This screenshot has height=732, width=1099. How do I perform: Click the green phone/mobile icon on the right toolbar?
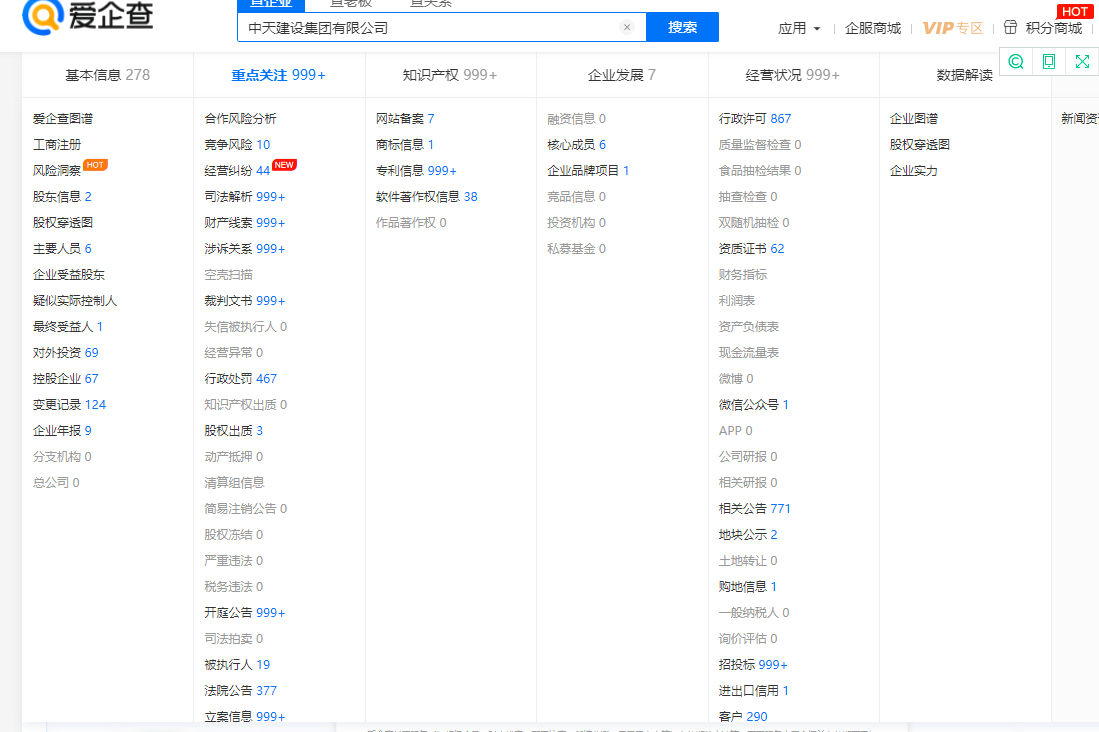point(1049,62)
